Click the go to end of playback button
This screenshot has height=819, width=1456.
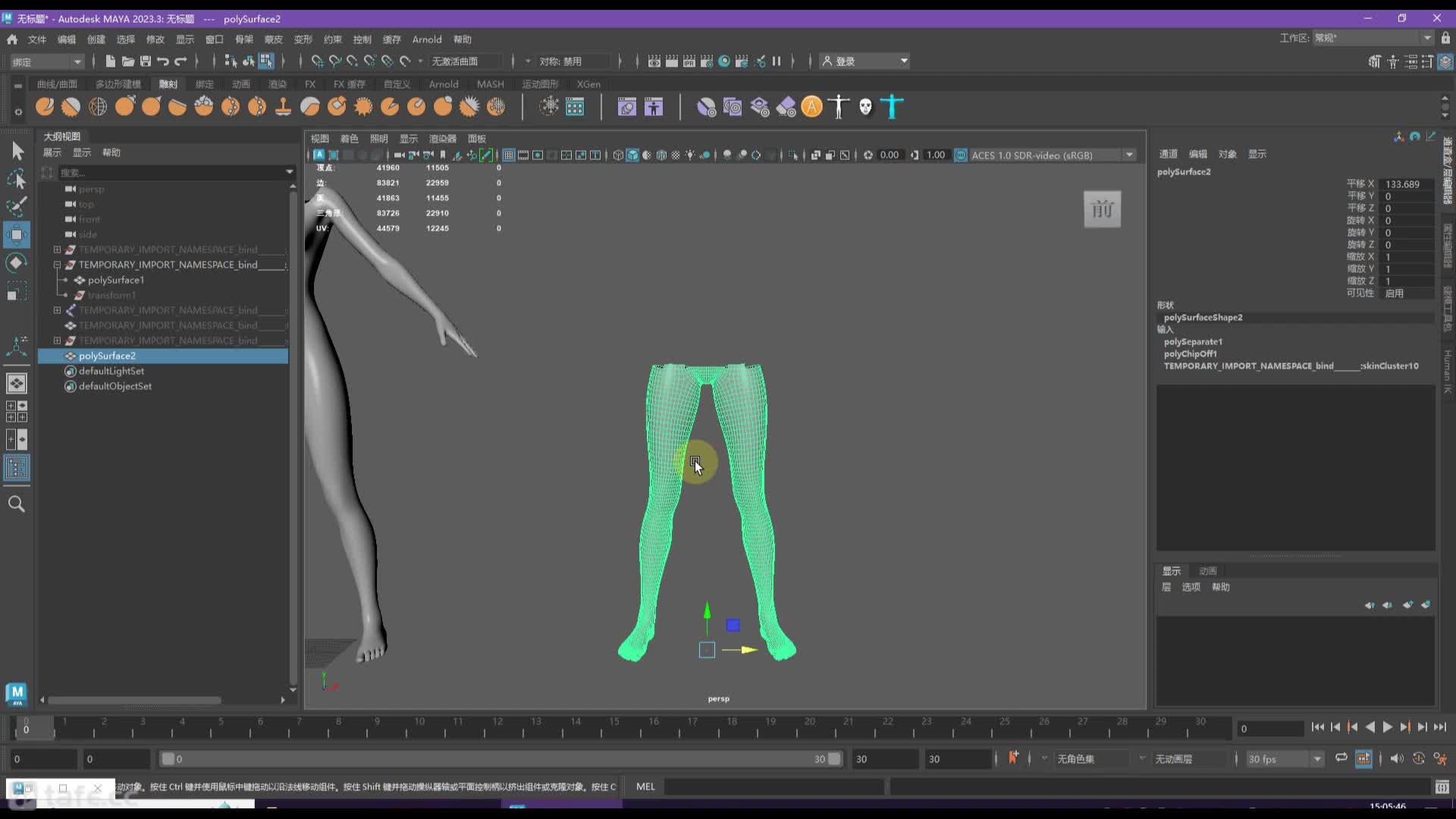coord(1439,727)
